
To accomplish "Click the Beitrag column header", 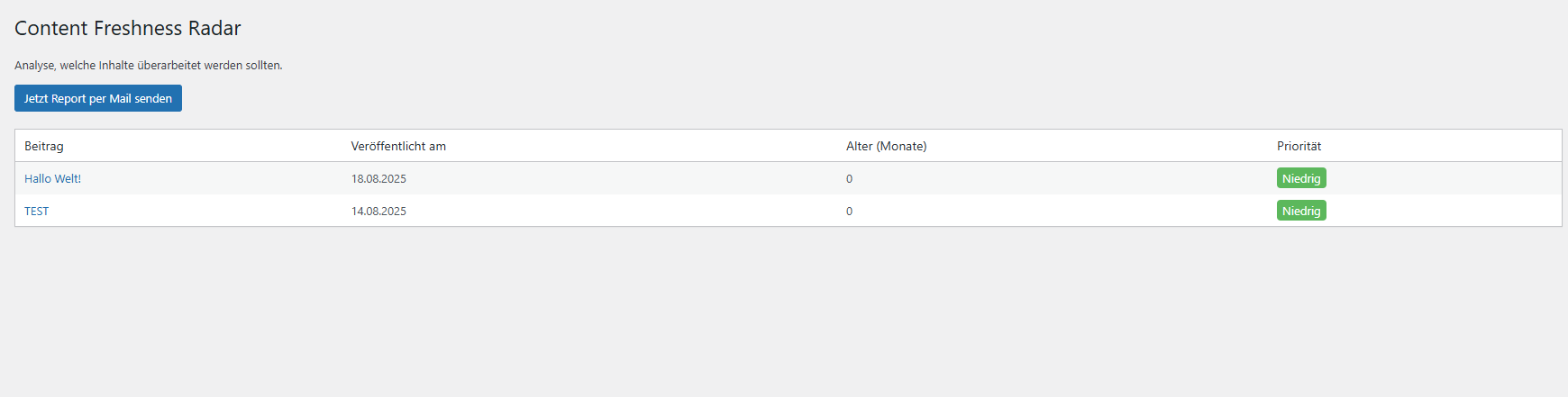I will point(44,146).
